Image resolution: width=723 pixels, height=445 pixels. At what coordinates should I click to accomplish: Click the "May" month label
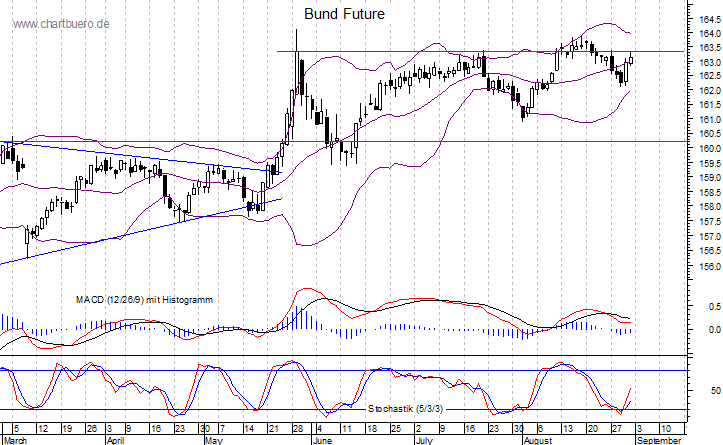coord(213,441)
